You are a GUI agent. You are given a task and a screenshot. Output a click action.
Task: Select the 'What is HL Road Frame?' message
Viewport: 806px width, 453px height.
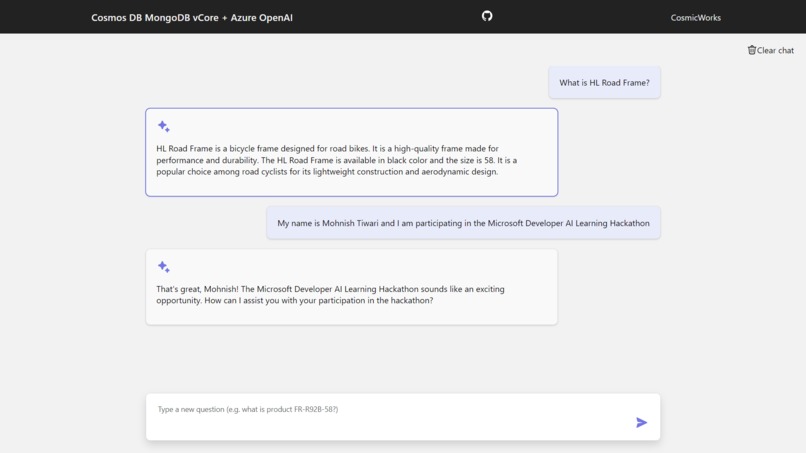(x=604, y=82)
